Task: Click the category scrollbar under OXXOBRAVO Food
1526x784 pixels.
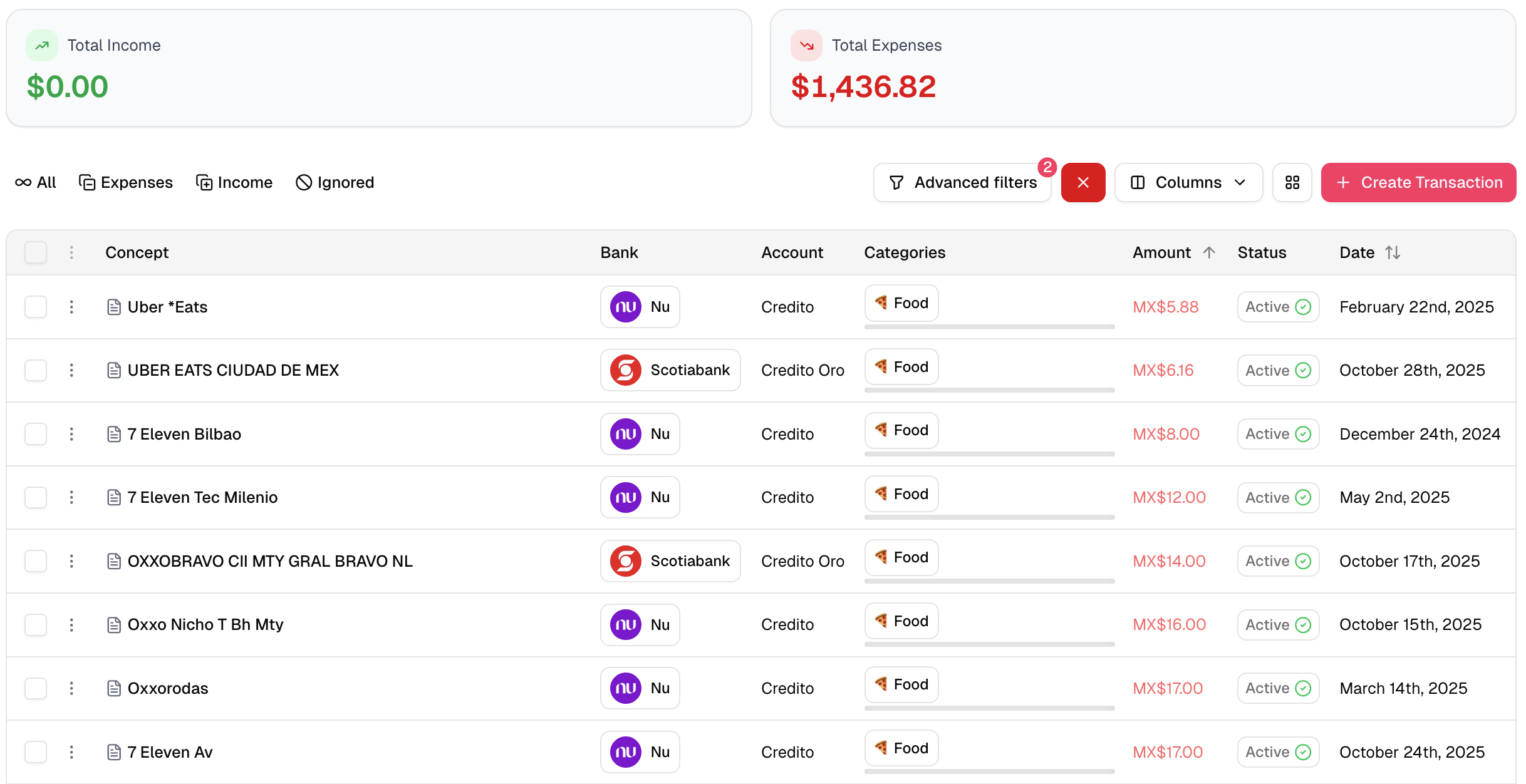Action: click(989, 581)
